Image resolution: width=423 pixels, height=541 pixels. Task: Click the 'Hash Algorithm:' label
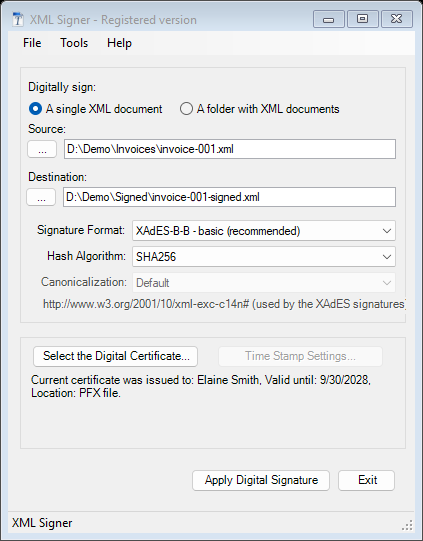point(86,256)
